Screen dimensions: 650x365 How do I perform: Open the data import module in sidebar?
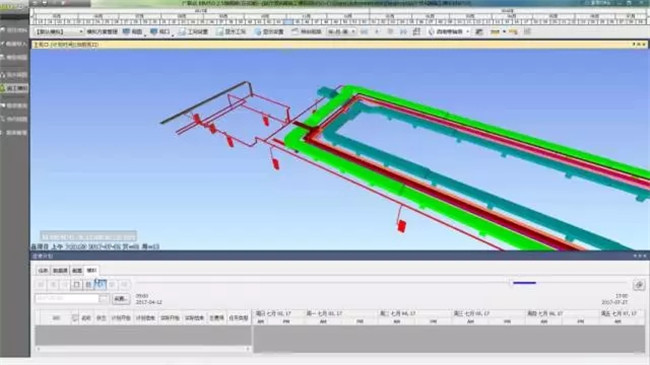pyautogui.click(x=14, y=44)
